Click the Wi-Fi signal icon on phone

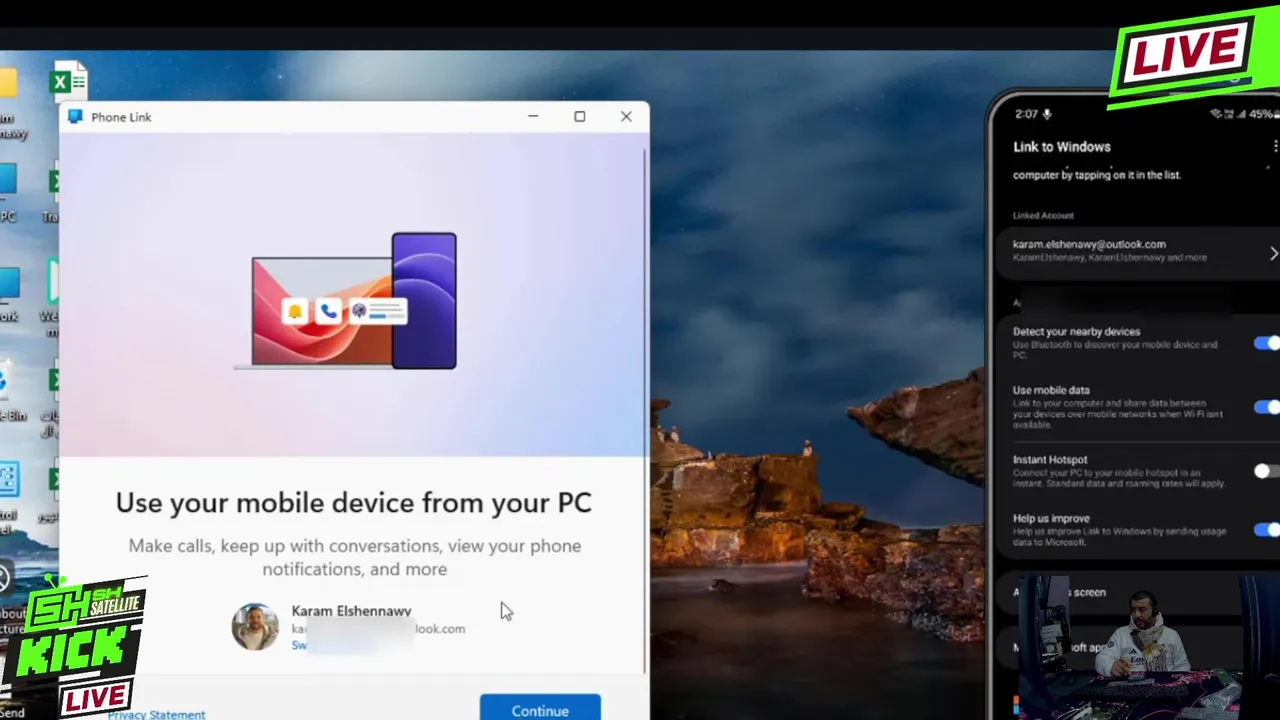1216,114
